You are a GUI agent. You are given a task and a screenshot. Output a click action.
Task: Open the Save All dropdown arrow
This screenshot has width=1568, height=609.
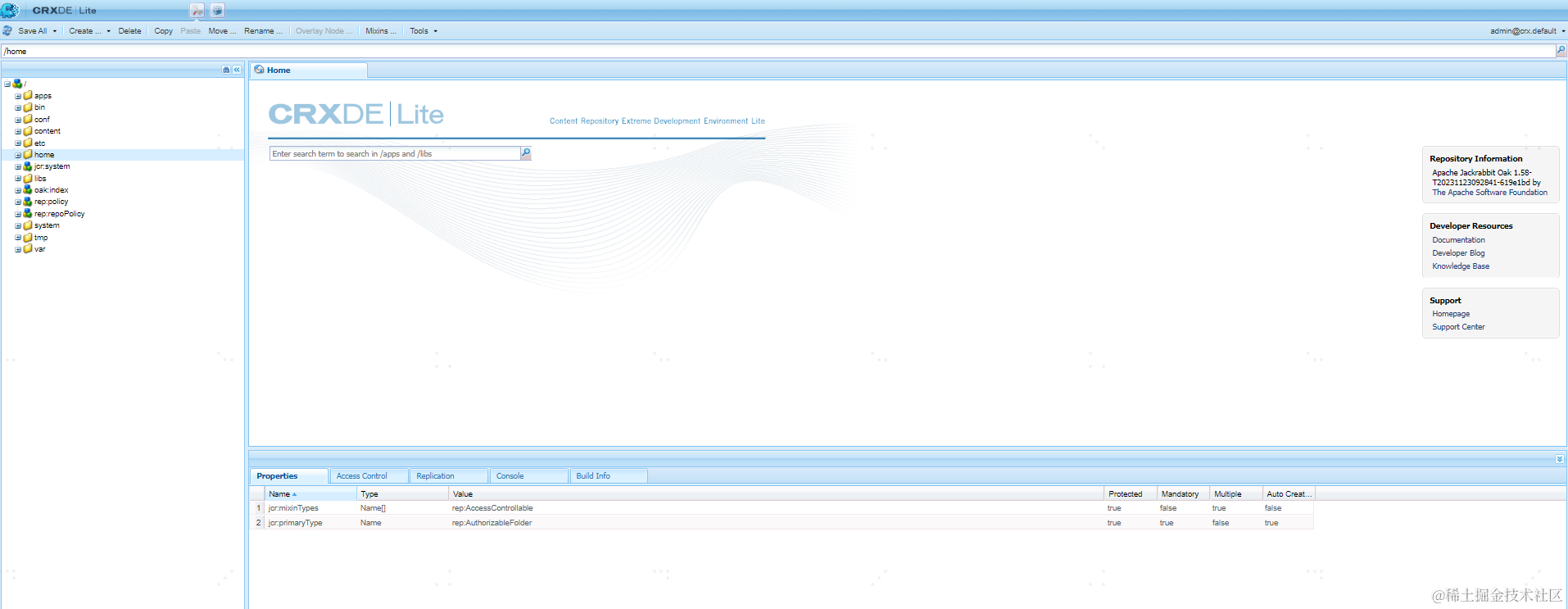click(x=55, y=31)
